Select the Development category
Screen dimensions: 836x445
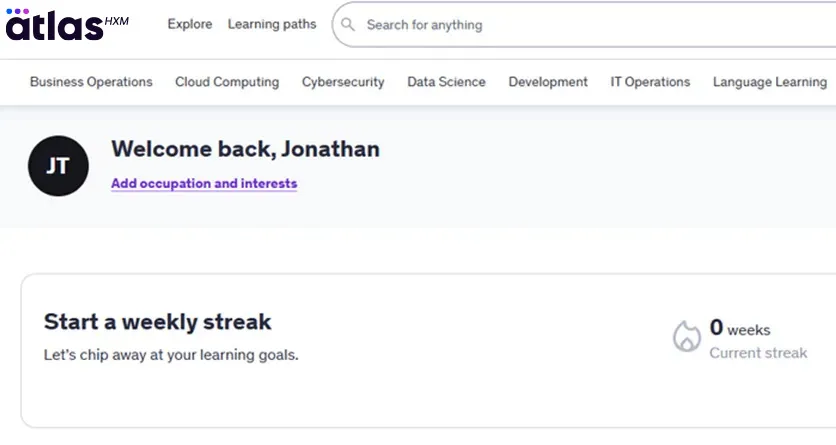pyautogui.click(x=548, y=82)
